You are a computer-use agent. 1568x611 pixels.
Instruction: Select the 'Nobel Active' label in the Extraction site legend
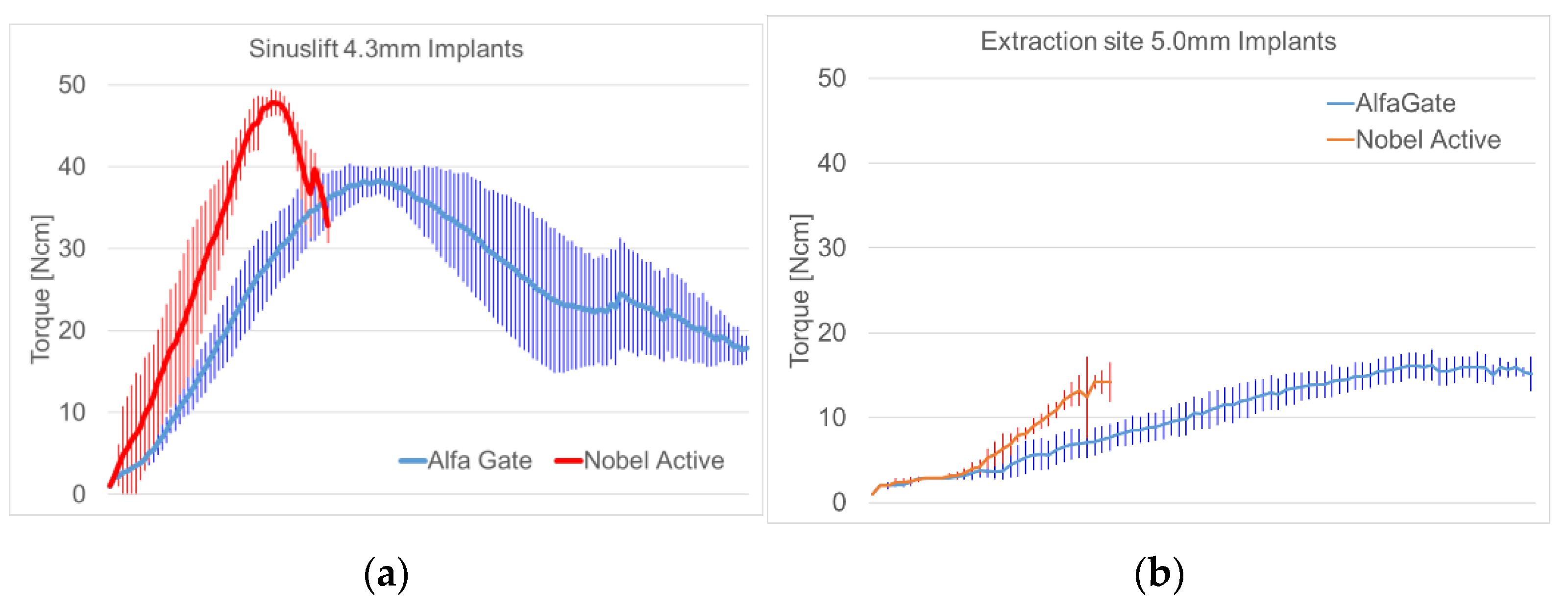tap(1427, 139)
